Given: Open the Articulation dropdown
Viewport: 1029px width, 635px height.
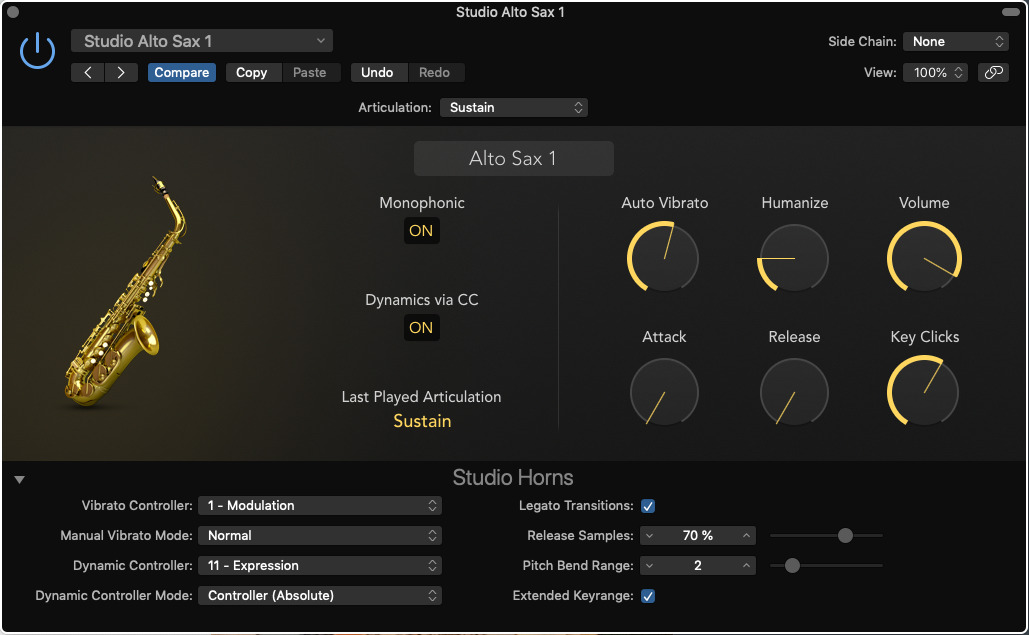Looking at the screenshot, I should click(x=514, y=108).
